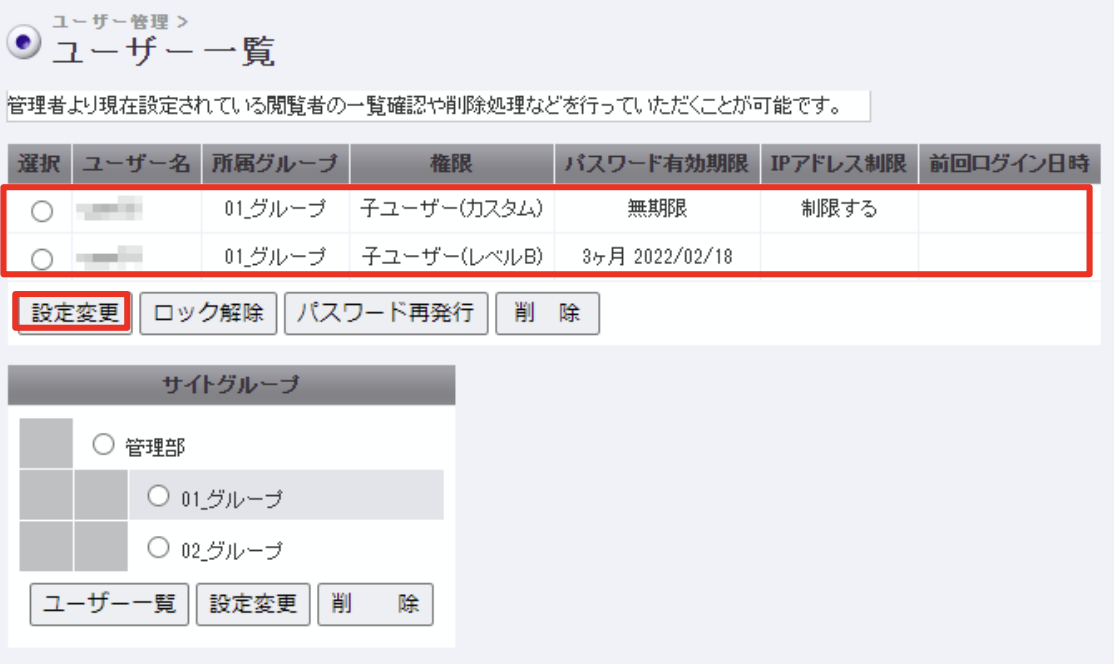The image size is (1114, 664).
Task: Click the サイトグループ panel header
Action: tap(232, 385)
